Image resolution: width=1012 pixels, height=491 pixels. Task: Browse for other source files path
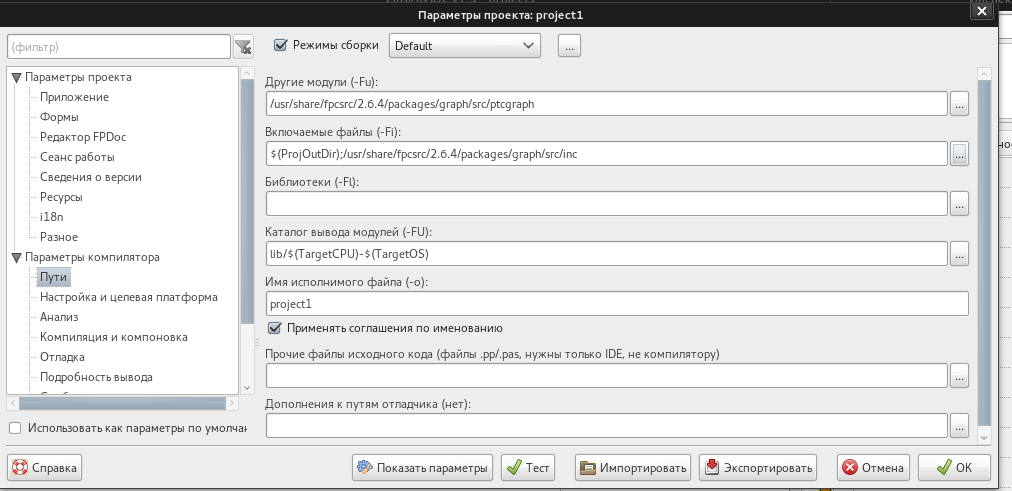tap(959, 375)
